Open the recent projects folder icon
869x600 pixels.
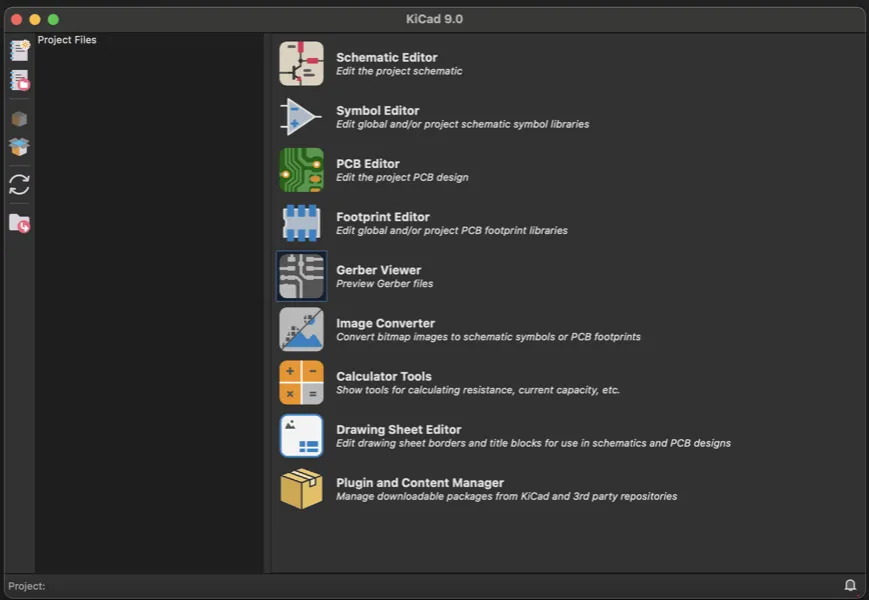click(17, 222)
